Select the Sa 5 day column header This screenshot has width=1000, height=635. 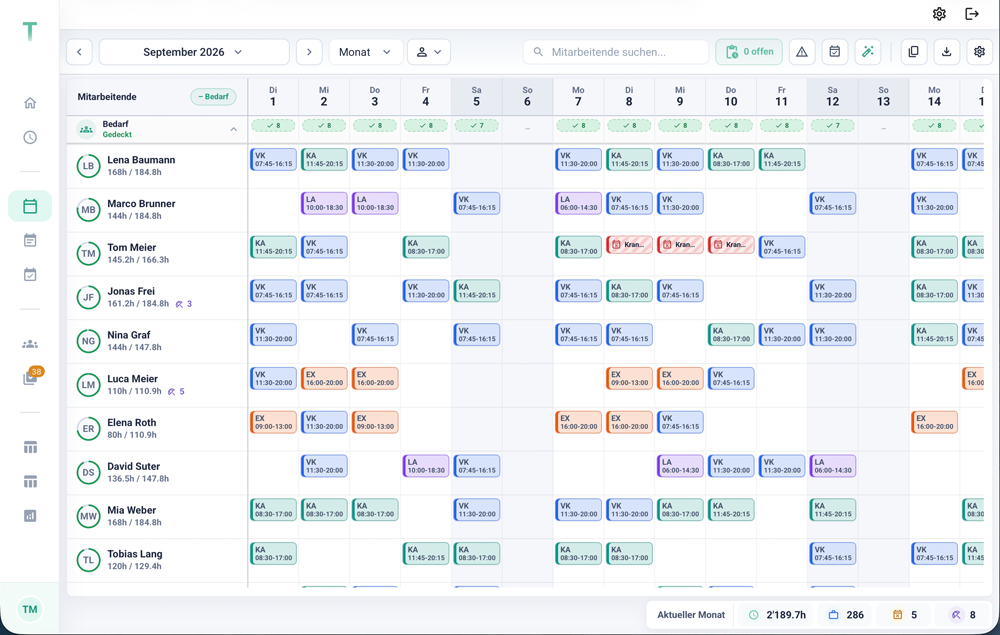point(476,96)
